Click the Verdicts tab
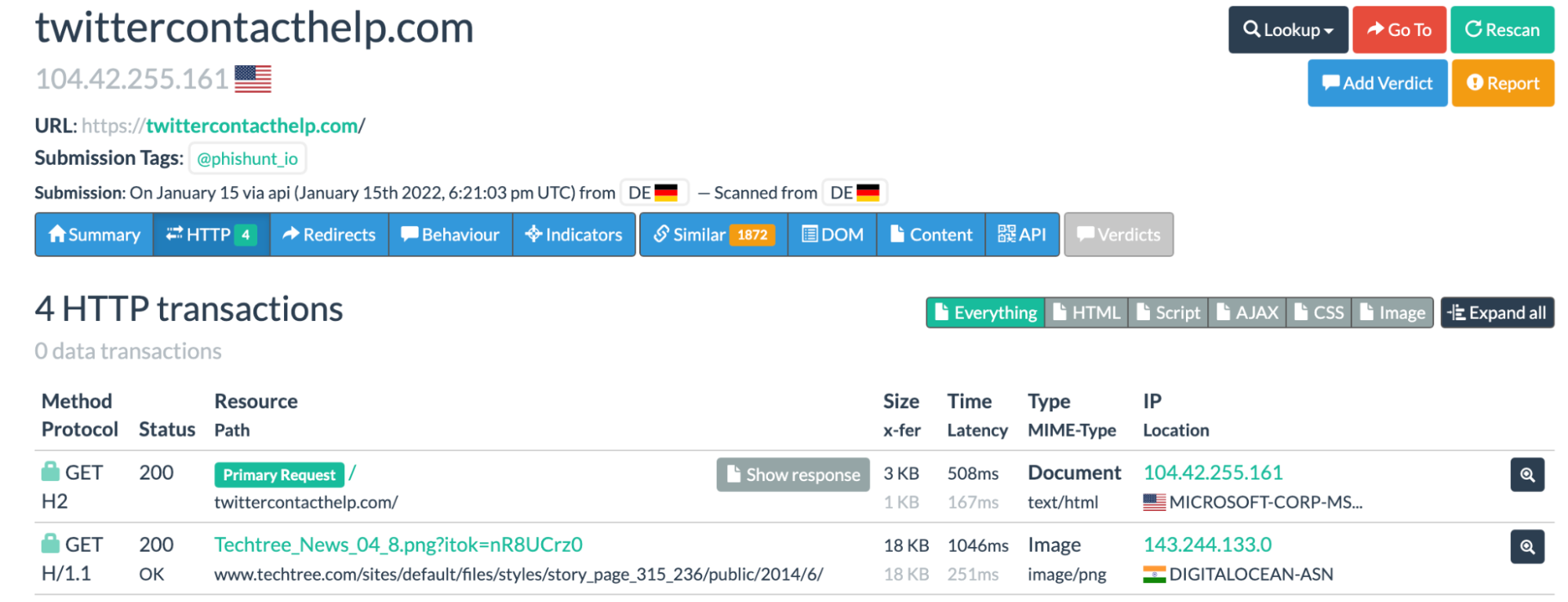 point(1119,235)
